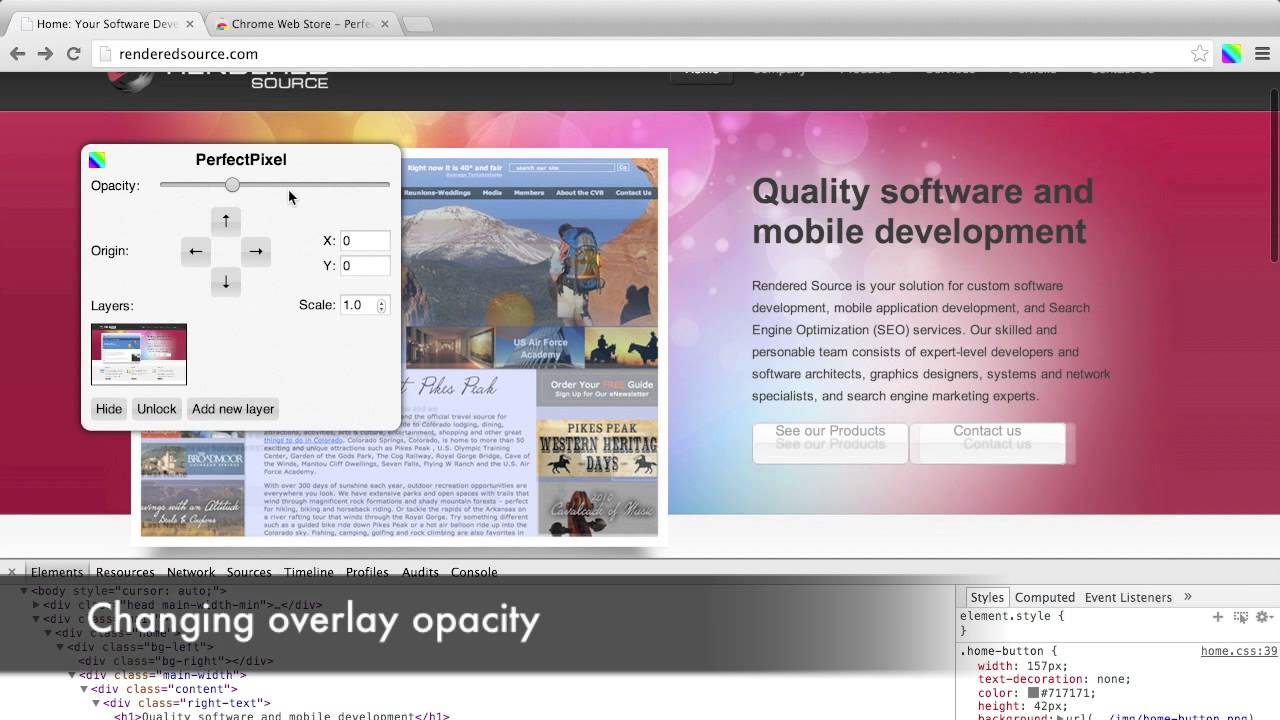Collapse the content div node

pos(84,689)
